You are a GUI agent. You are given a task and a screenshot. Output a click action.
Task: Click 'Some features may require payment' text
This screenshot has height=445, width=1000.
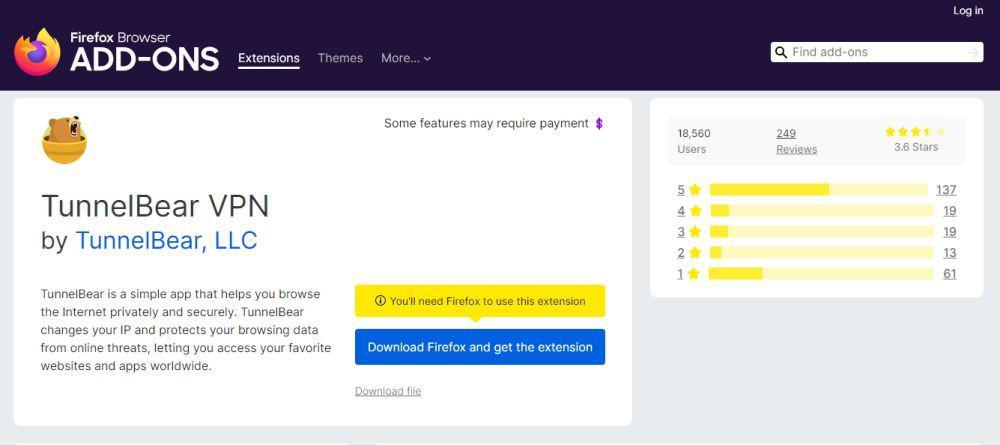[x=486, y=124]
